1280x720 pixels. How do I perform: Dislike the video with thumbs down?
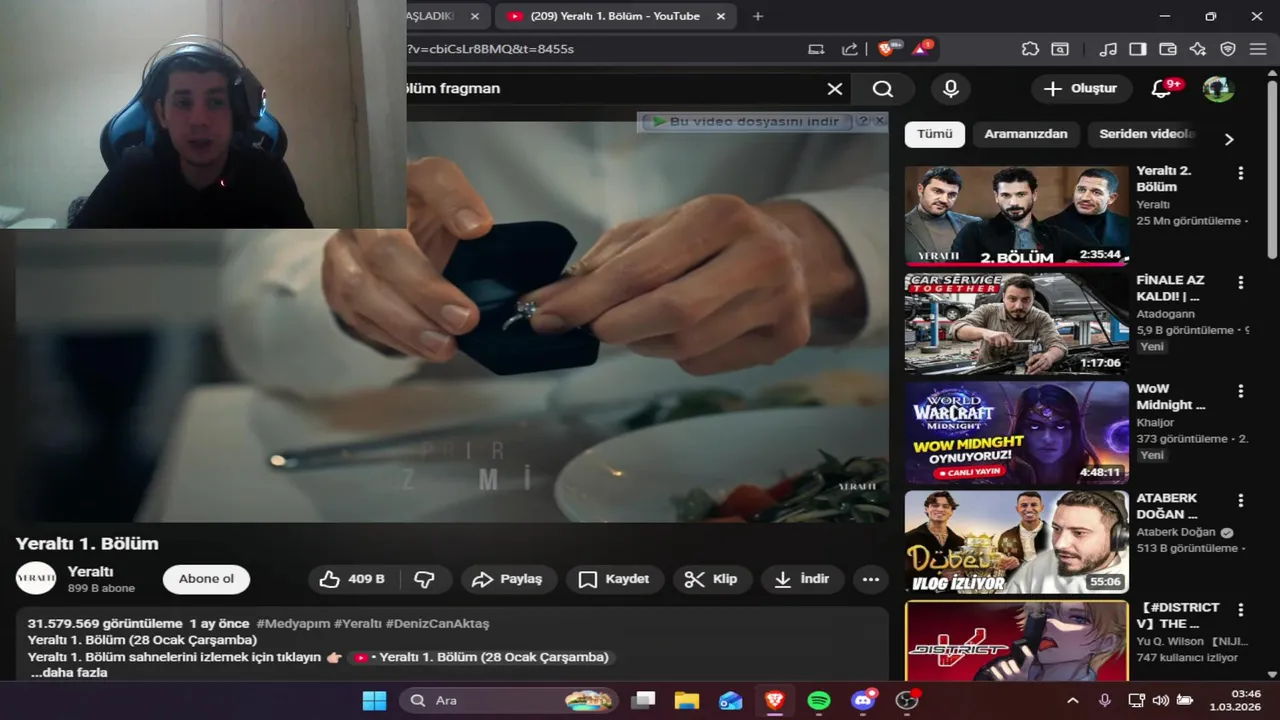(425, 579)
